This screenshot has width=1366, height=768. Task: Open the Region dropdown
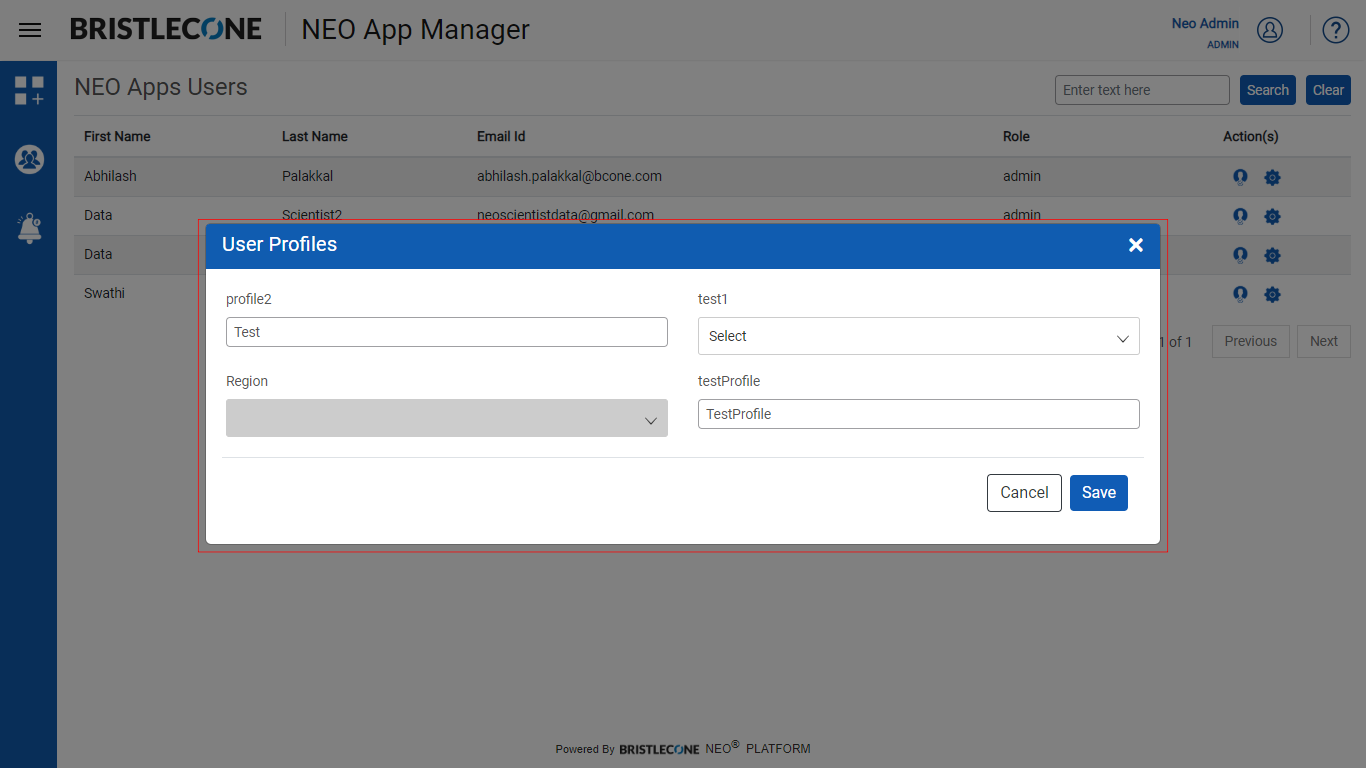click(x=447, y=418)
